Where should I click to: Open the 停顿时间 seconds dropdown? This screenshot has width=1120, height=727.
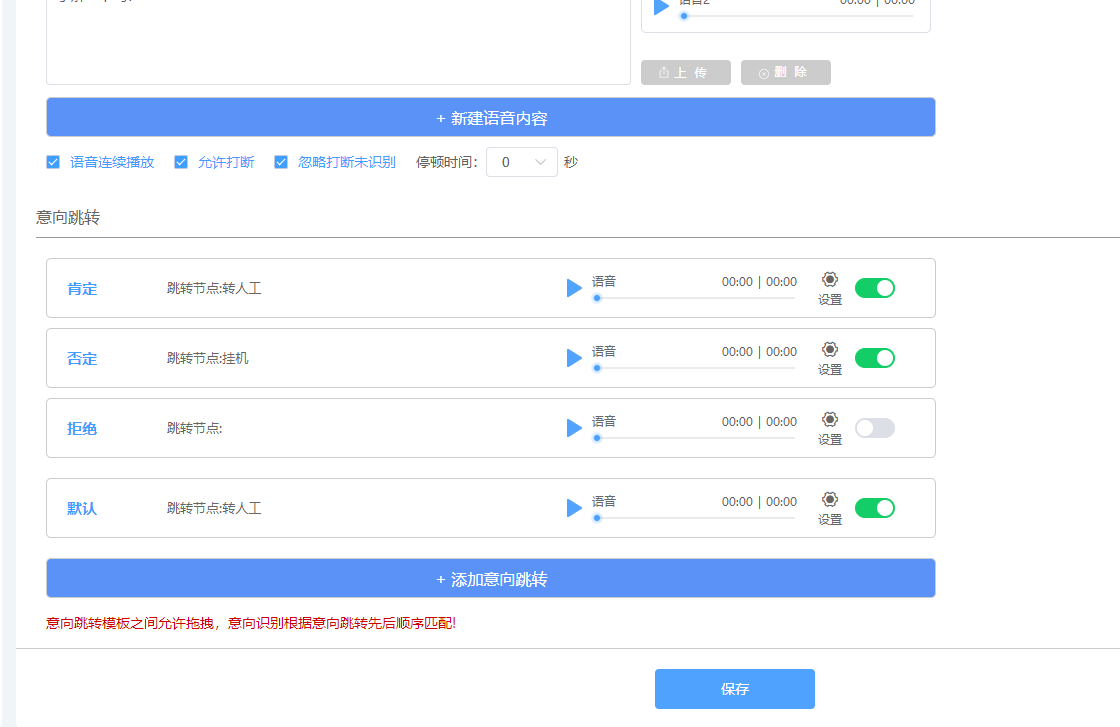(x=521, y=162)
